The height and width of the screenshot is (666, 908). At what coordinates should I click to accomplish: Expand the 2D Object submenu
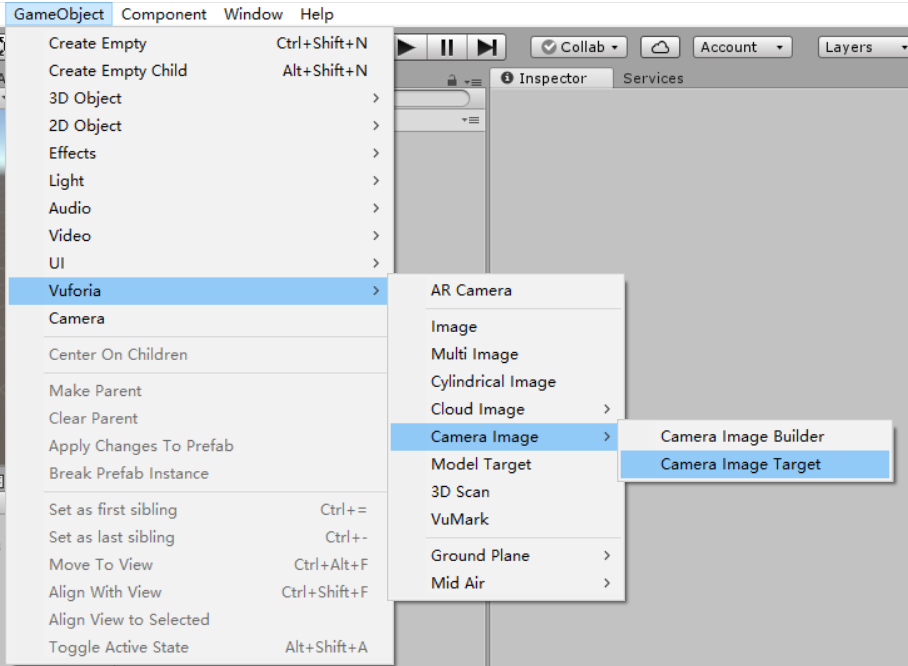198,126
